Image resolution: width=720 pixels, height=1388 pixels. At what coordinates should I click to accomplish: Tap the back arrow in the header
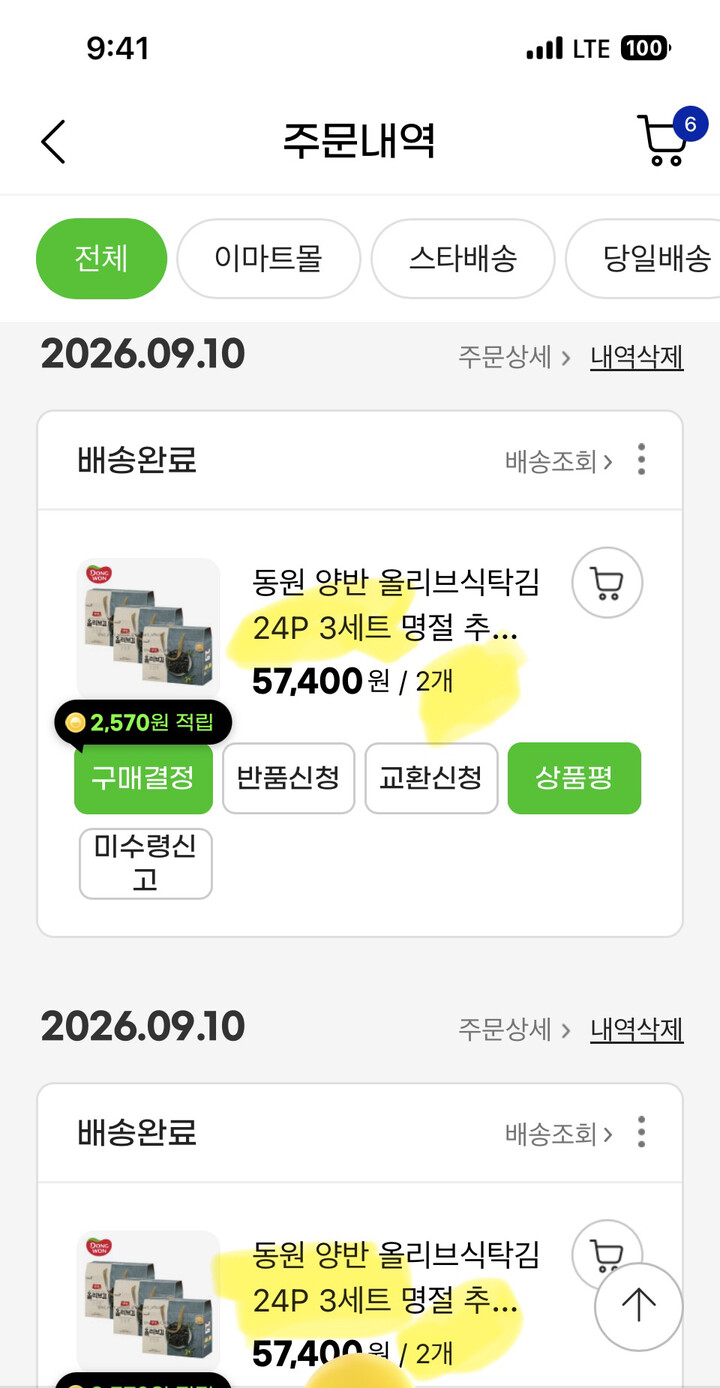(53, 142)
